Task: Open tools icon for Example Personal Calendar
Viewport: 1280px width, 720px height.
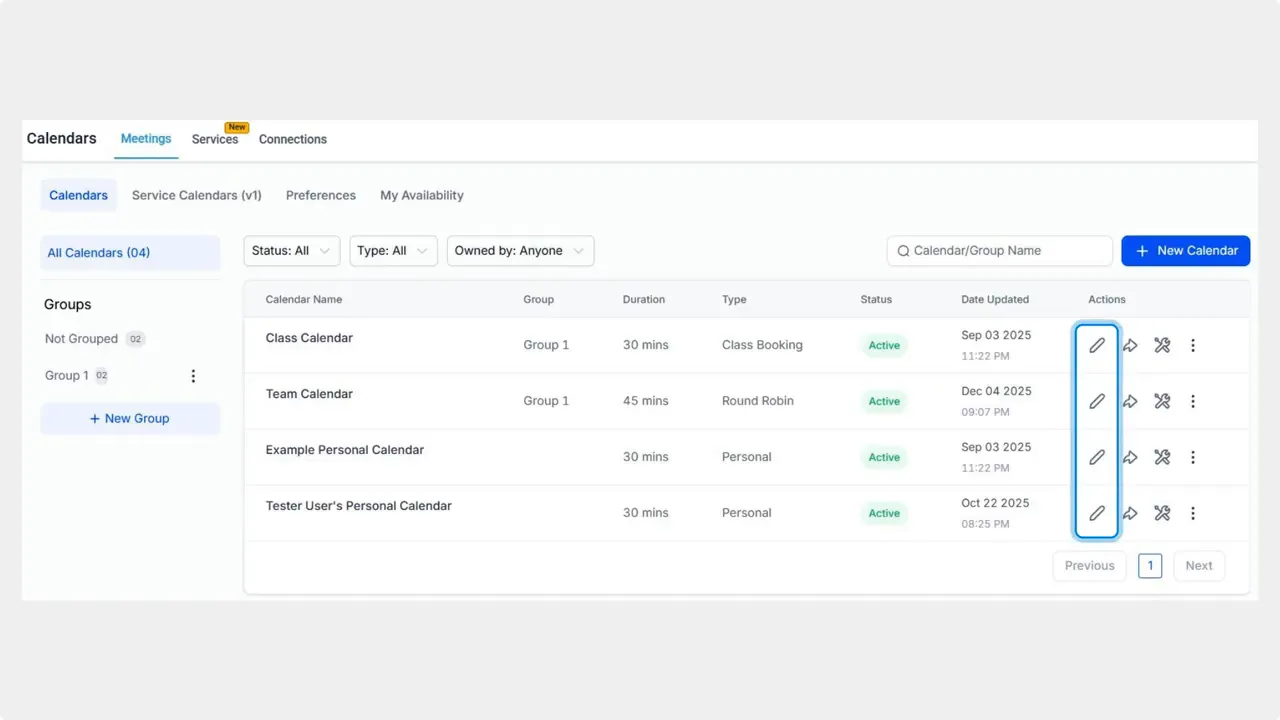Action: 1162,457
